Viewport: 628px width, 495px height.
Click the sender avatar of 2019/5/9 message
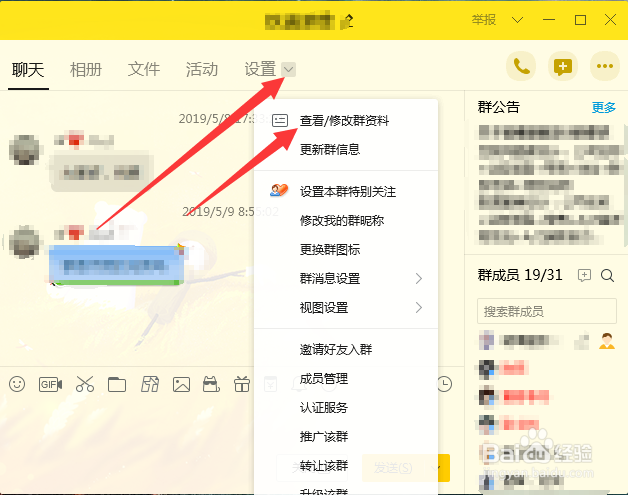click(24, 242)
